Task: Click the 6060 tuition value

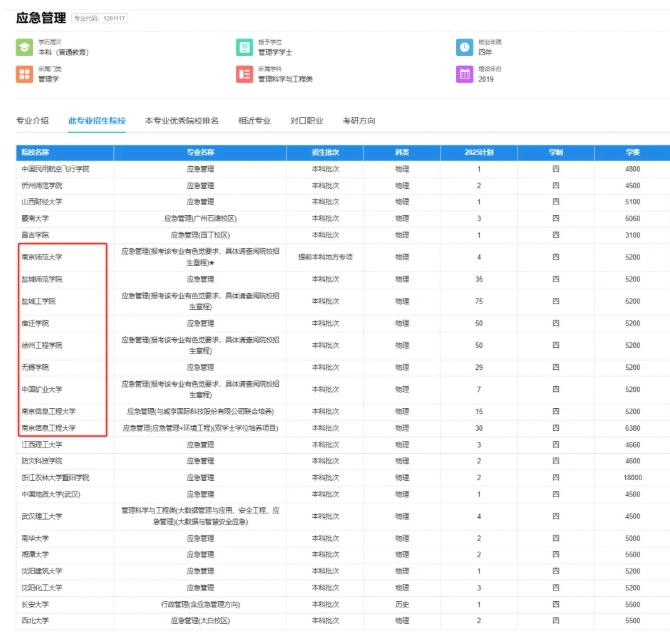Action: point(633,218)
